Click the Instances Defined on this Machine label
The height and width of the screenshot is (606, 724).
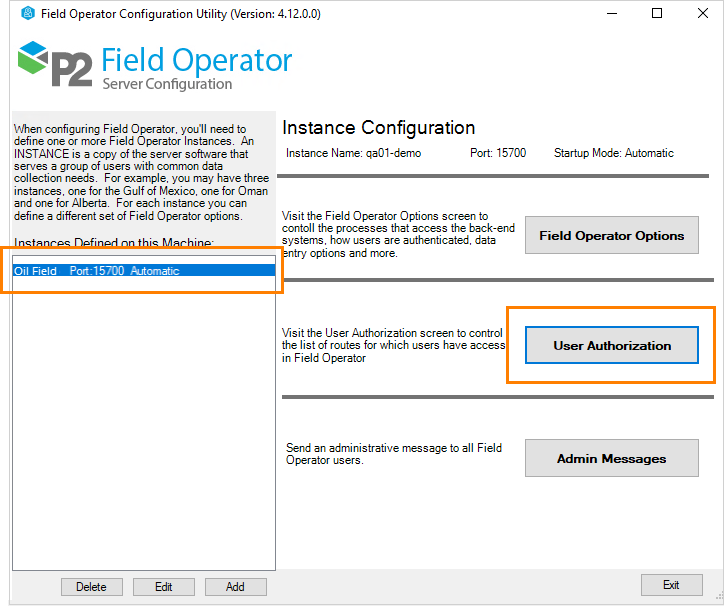[113, 243]
